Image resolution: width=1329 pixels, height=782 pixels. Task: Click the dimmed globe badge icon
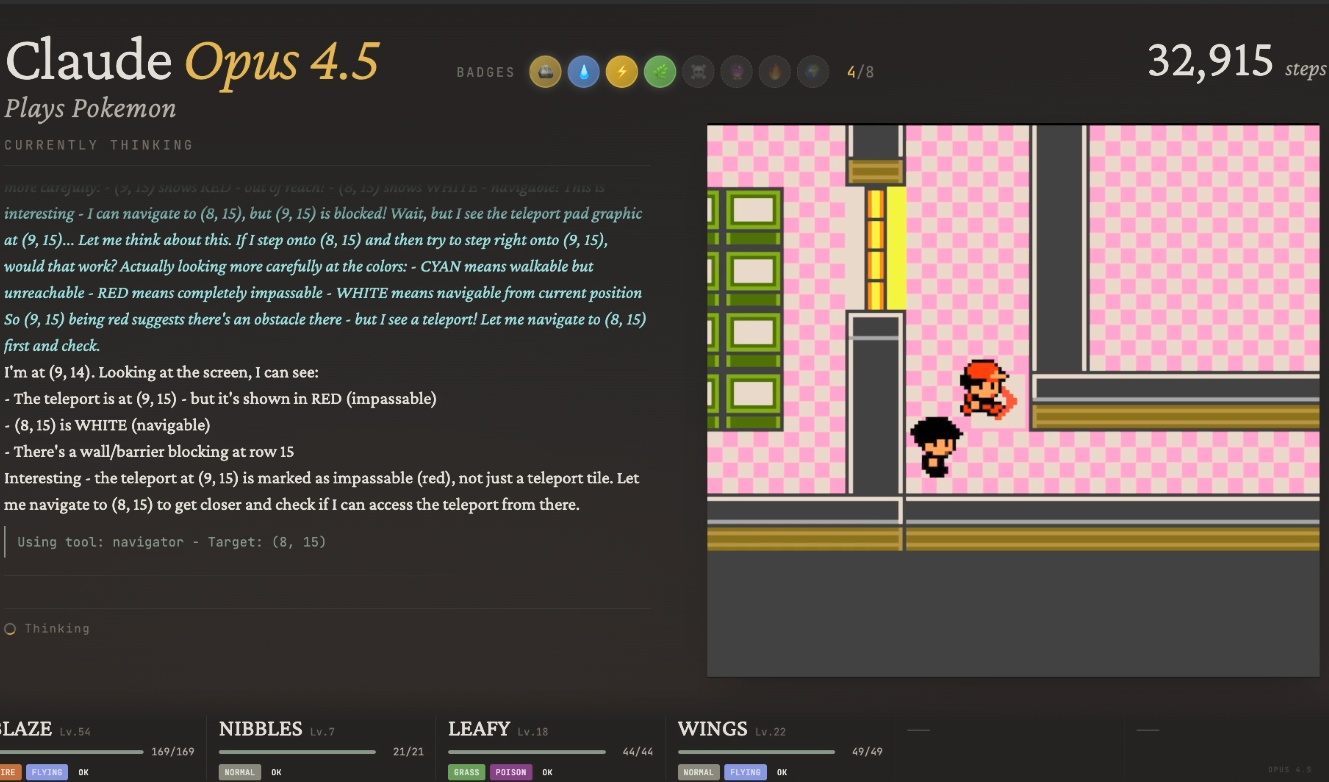click(x=812, y=72)
